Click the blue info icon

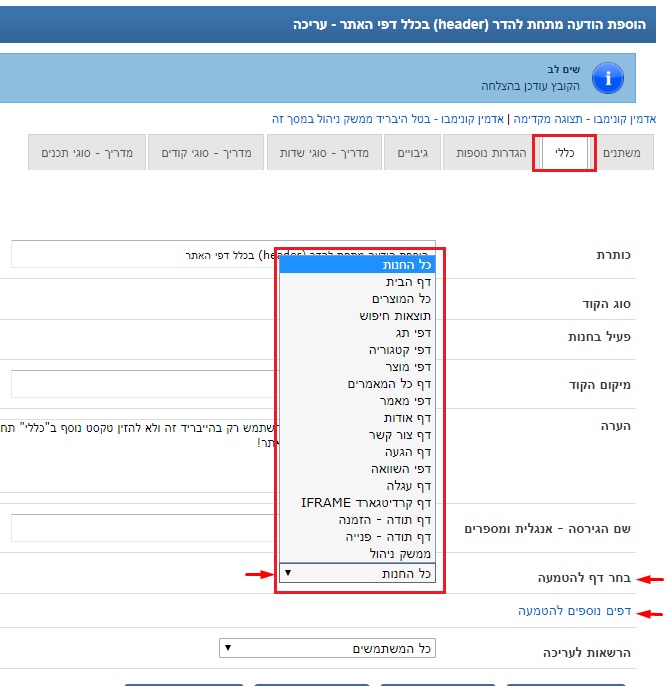coord(608,78)
